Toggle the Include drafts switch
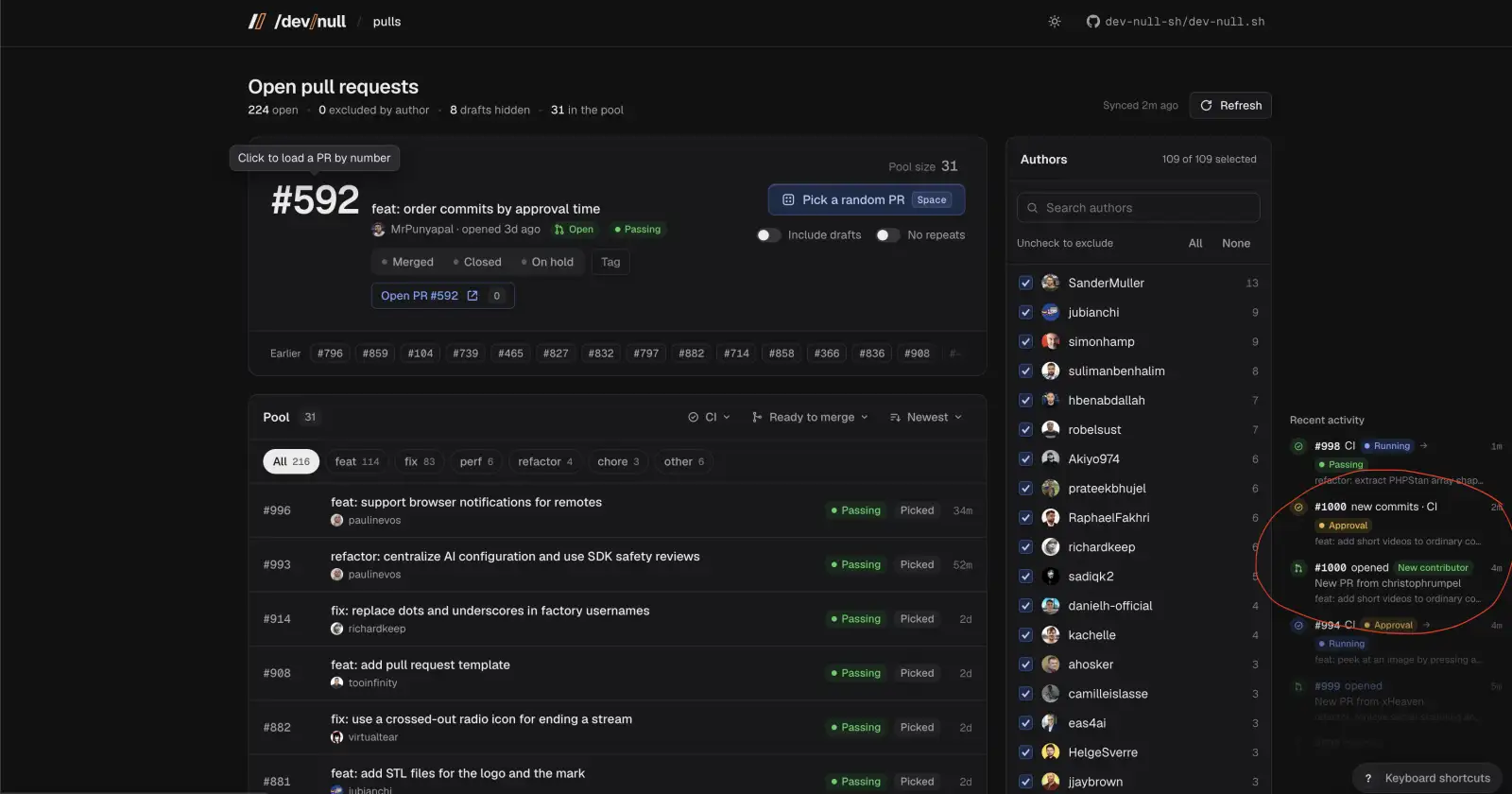The width and height of the screenshot is (1512, 794). [769, 235]
